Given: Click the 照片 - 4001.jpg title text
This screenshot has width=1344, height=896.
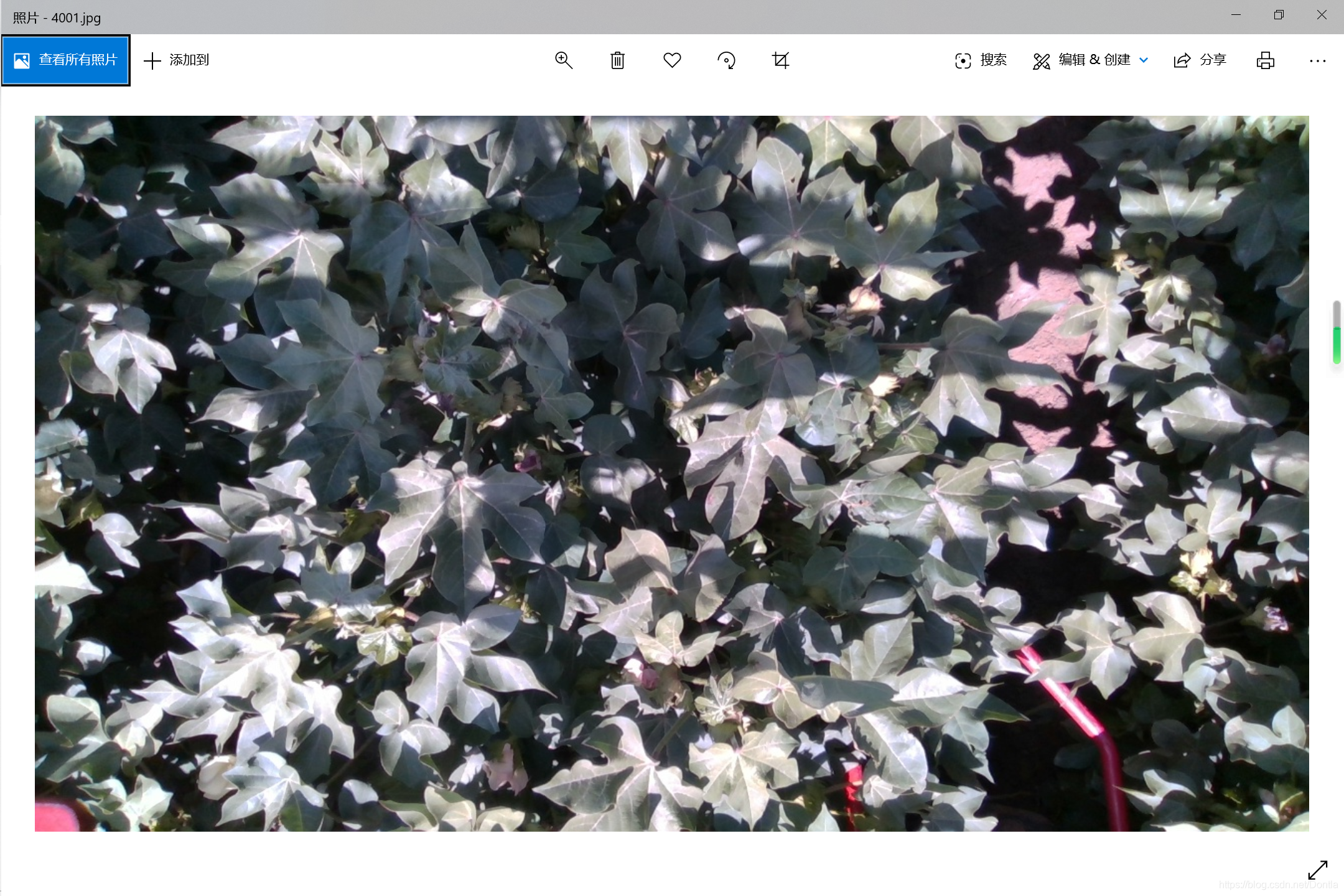Looking at the screenshot, I should click(x=57, y=17).
